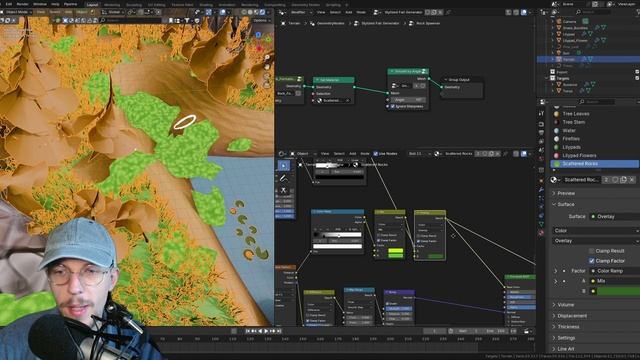The height and width of the screenshot is (360, 640).
Task: Switch viewport to material preview shading
Action: pyautogui.click(x=256, y=12)
